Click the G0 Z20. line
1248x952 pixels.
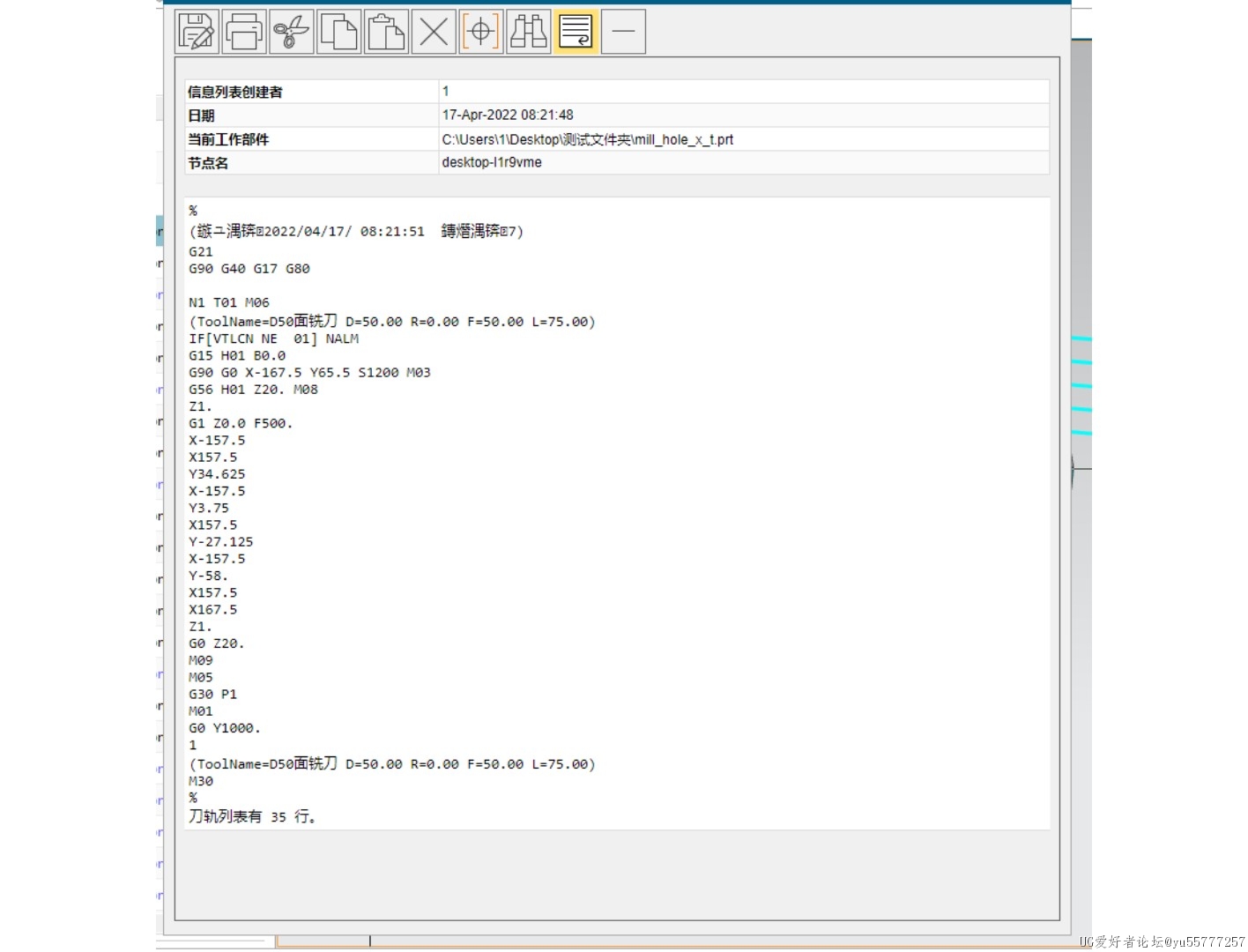tap(217, 644)
